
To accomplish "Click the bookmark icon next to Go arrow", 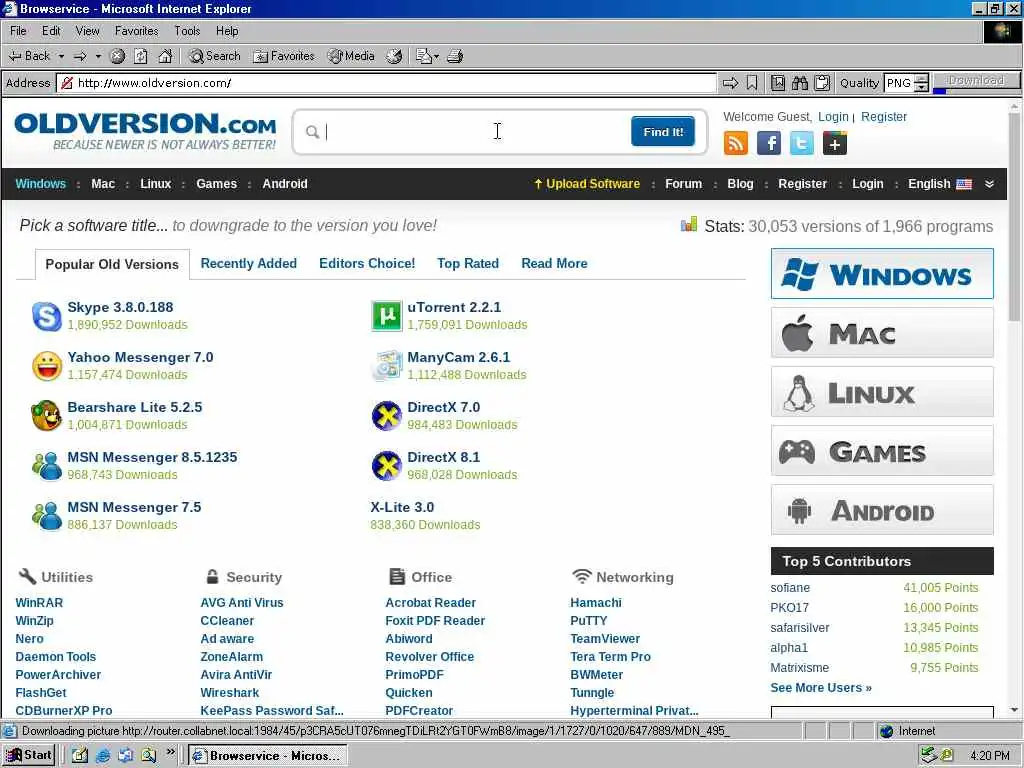I will (752, 83).
